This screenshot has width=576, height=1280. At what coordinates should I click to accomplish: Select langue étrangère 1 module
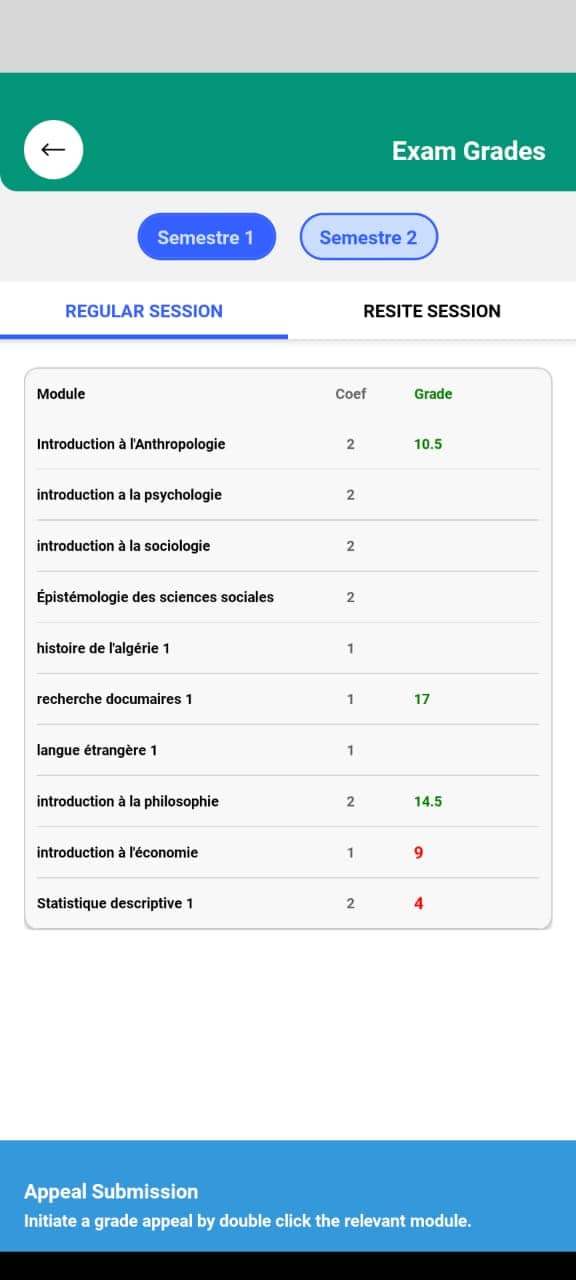(x=288, y=750)
